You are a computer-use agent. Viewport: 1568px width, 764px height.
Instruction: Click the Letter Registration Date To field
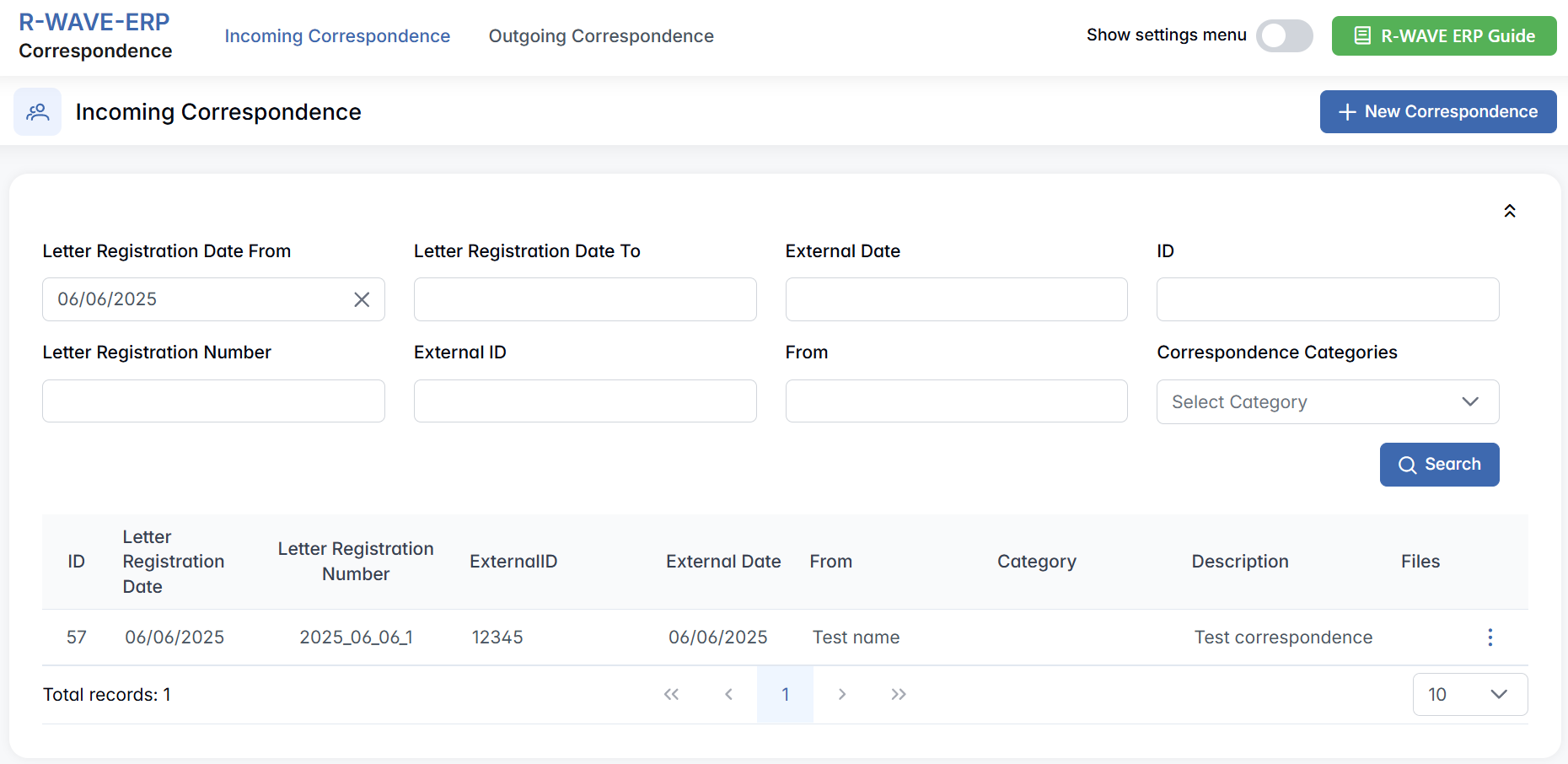click(584, 299)
